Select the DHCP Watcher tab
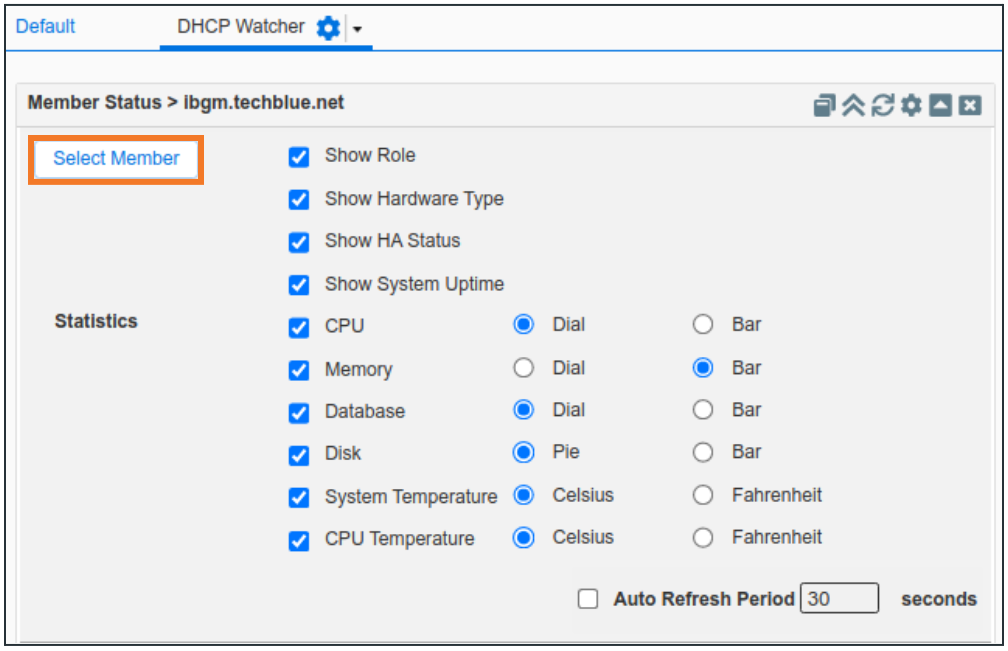The height and width of the screenshot is (651, 1008). coord(241,27)
